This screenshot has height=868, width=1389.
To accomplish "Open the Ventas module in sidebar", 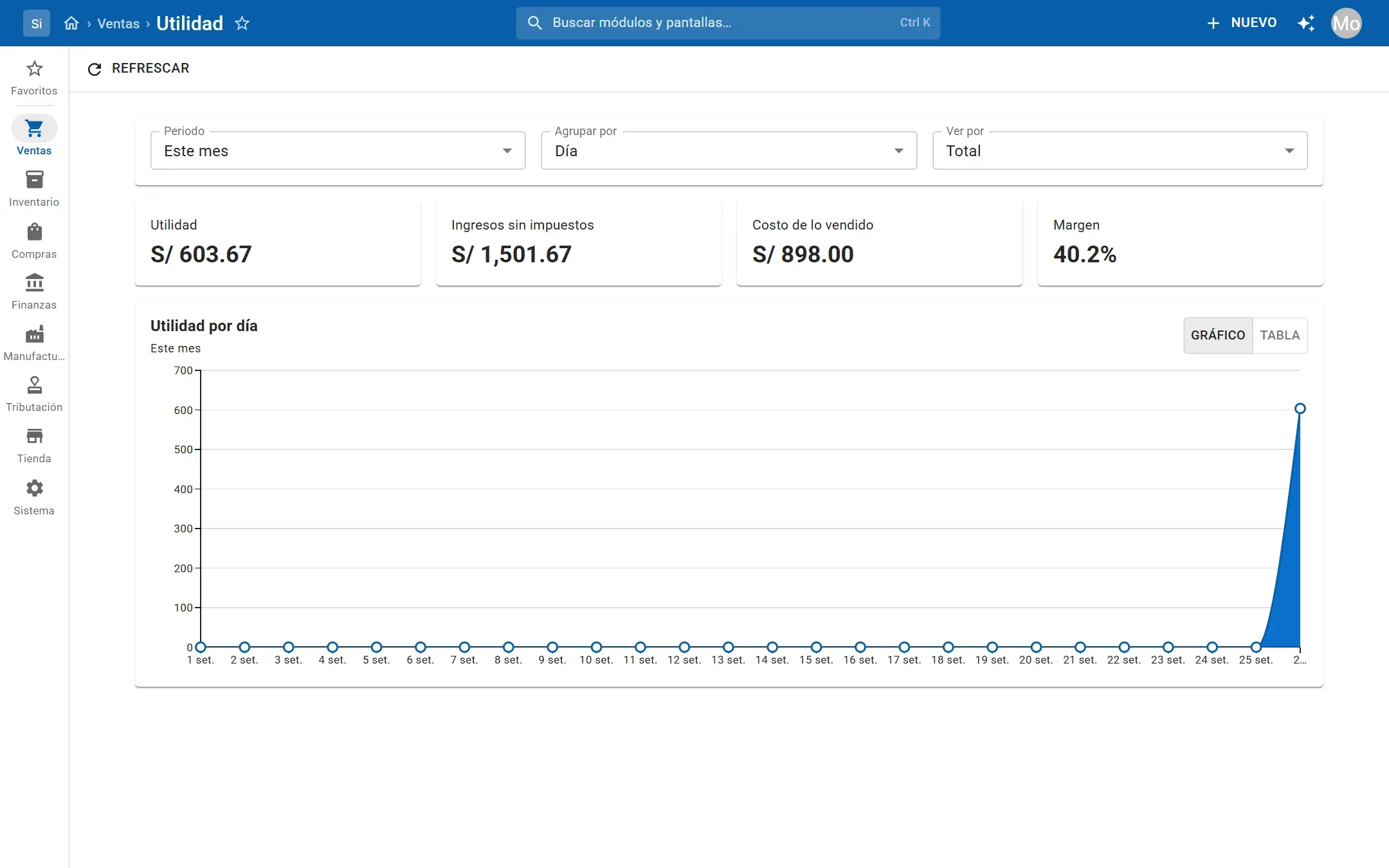I will click(x=34, y=136).
